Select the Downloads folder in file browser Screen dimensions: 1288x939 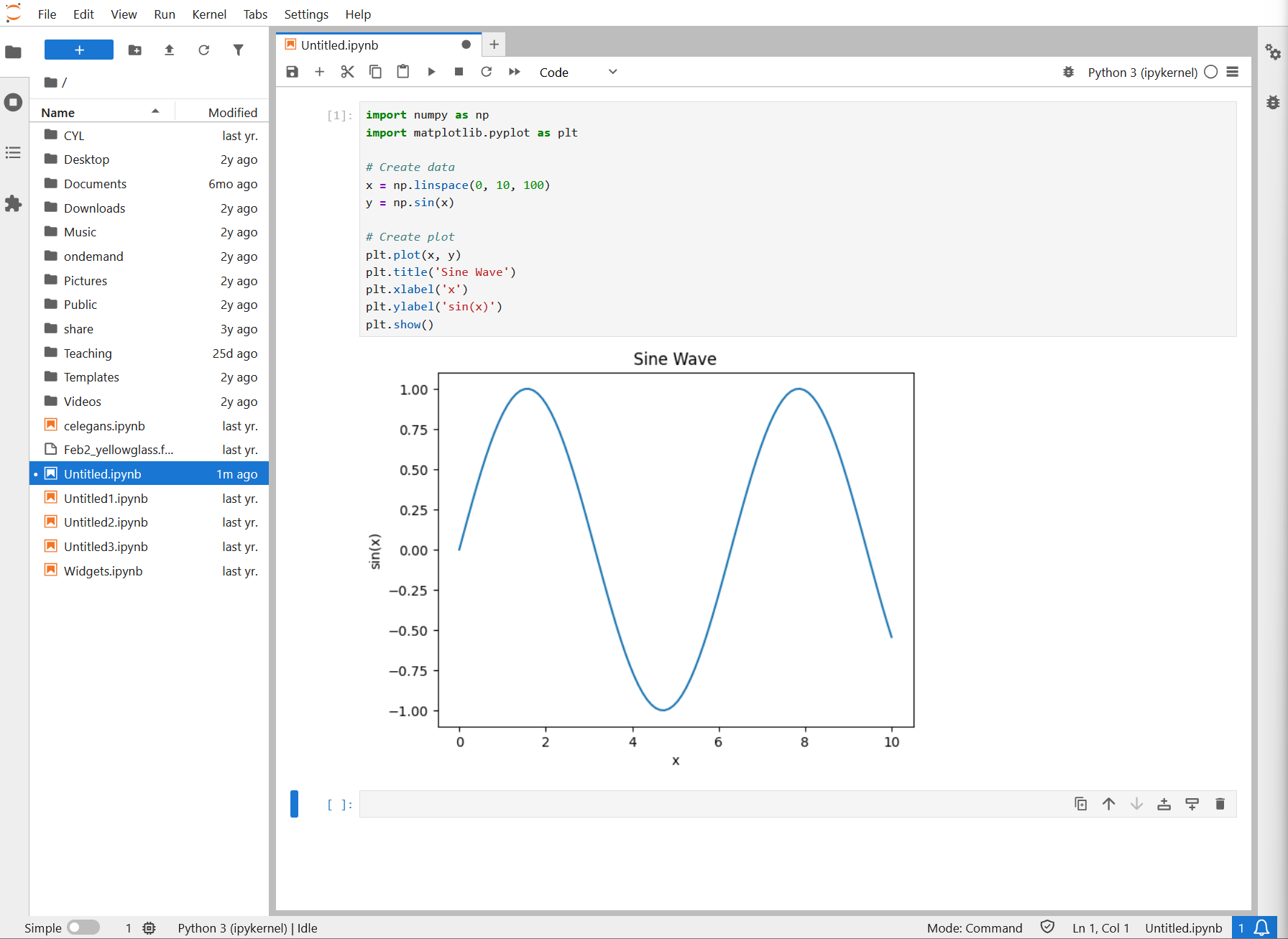(149, 208)
